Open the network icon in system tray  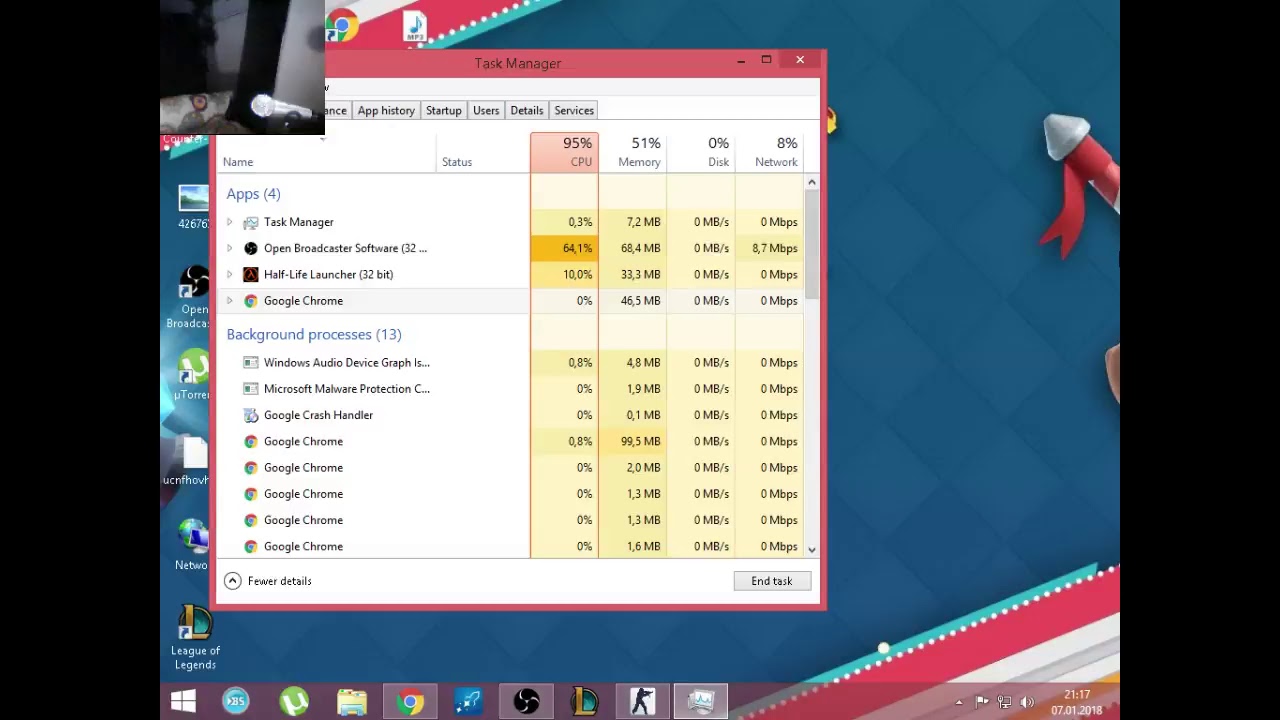click(1004, 703)
